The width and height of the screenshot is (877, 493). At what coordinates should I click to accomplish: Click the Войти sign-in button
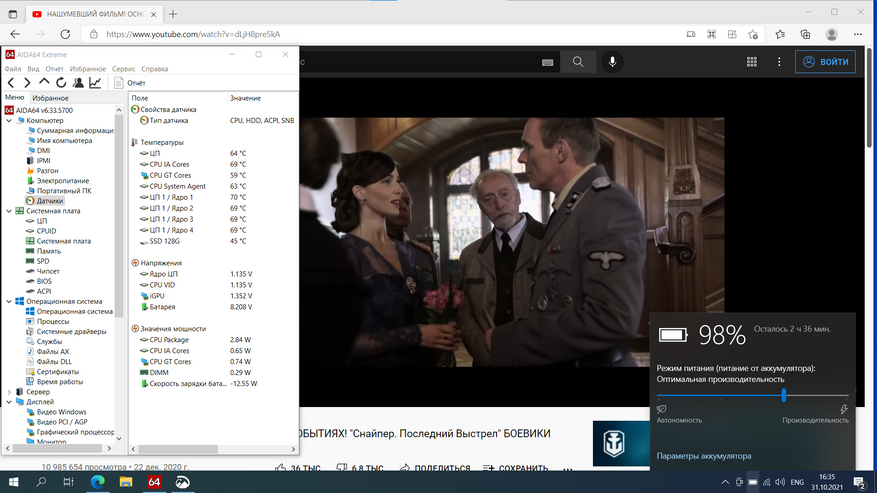pos(825,62)
